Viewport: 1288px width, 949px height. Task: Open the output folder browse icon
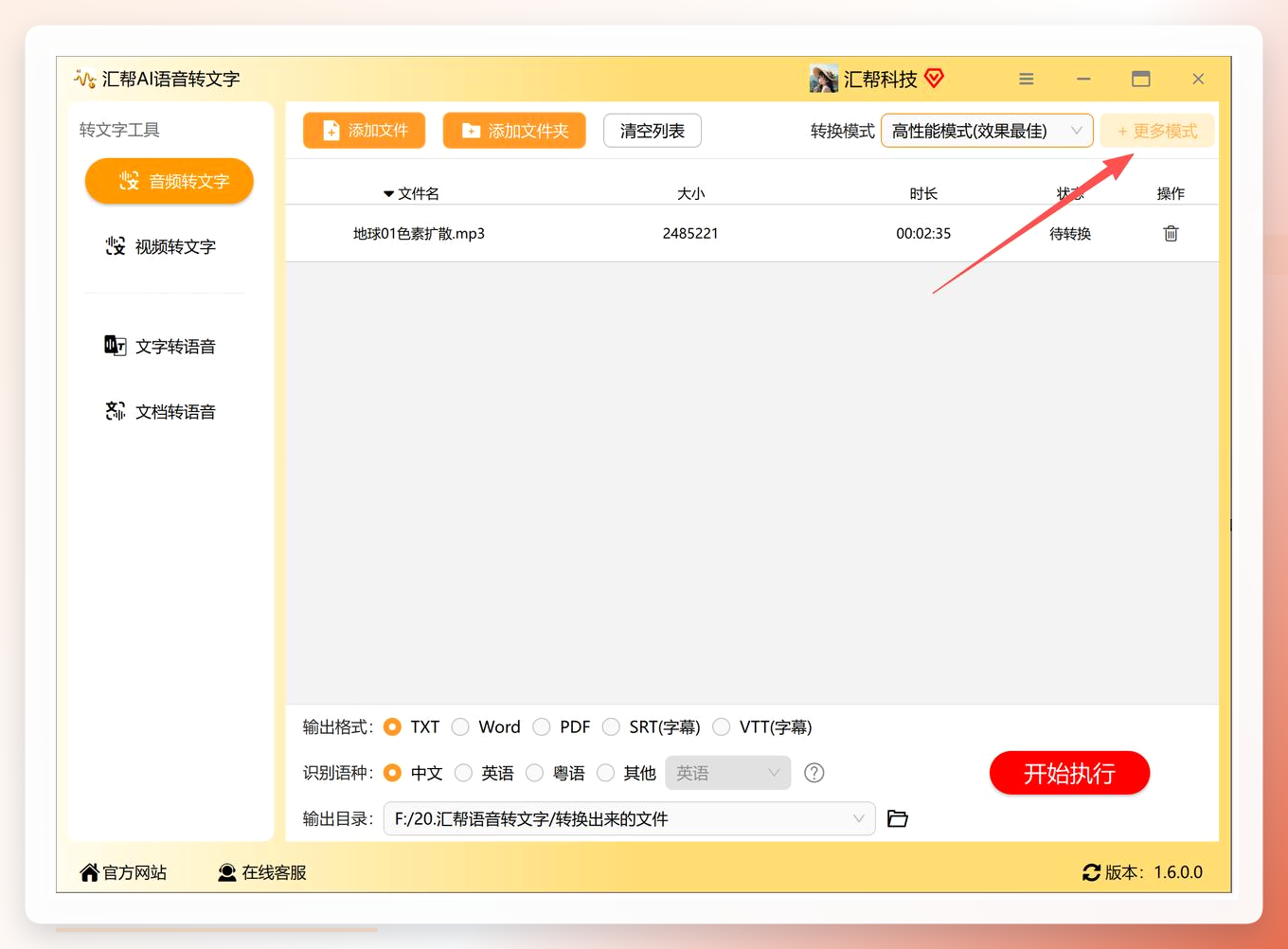(x=898, y=818)
